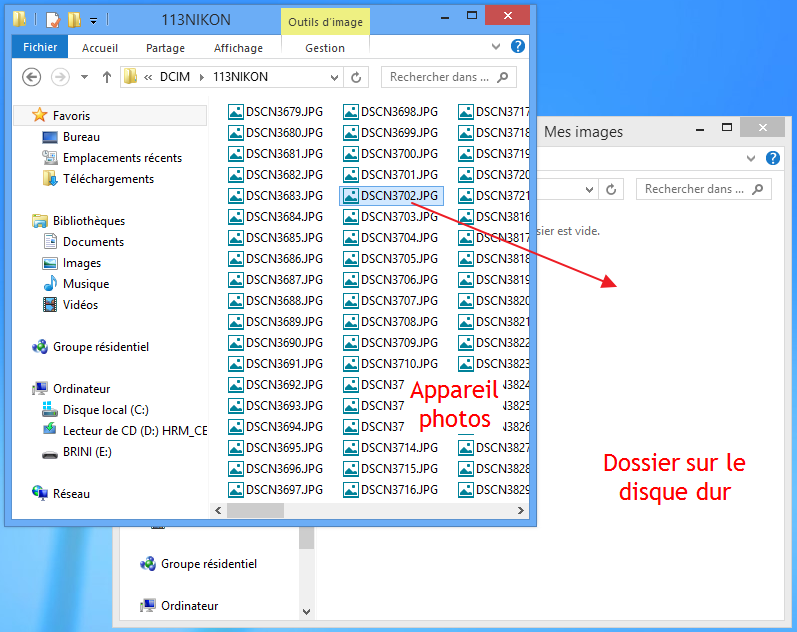797x632 pixels.
Task: Select file DSCN3716.JPG
Action: click(390, 490)
